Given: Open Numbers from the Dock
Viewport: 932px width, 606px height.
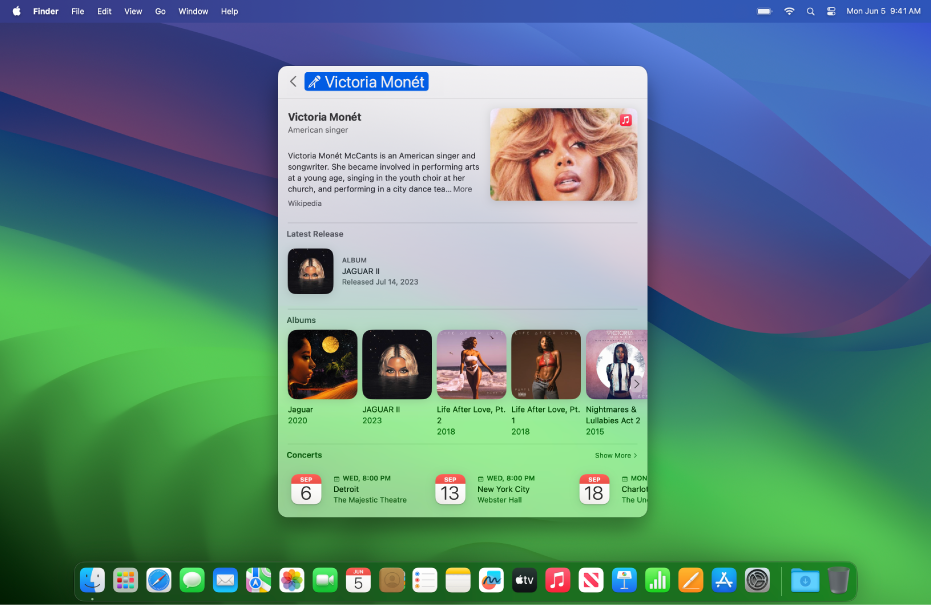Looking at the screenshot, I should (x=657, y=580).
